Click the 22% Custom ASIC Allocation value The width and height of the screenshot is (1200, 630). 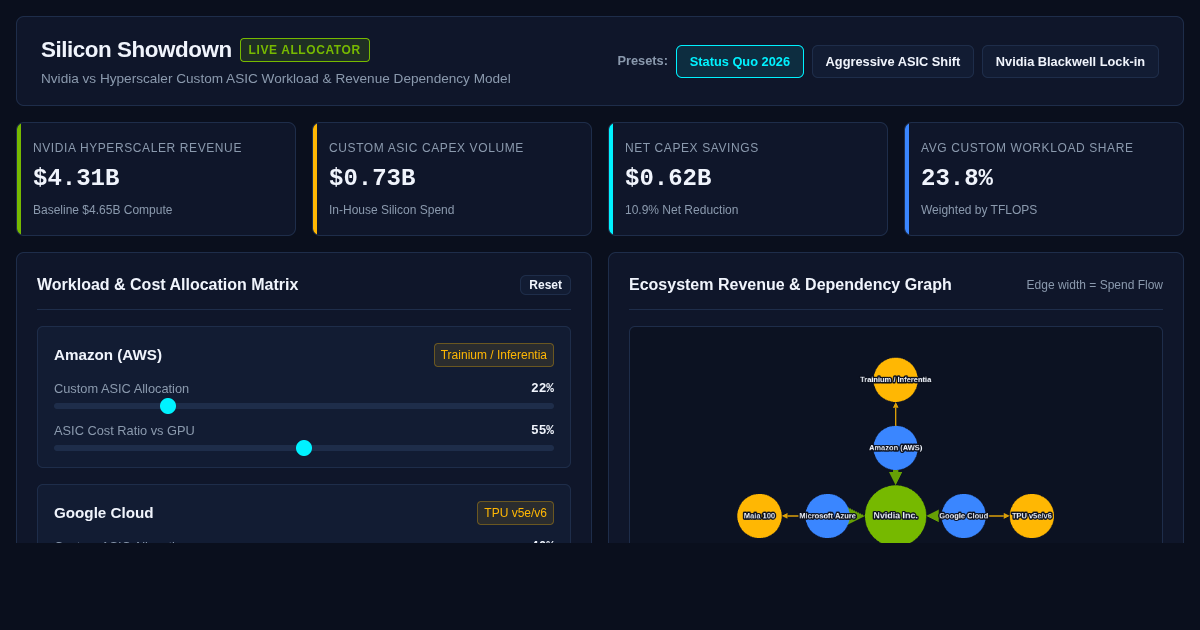[x=542, y=388]
